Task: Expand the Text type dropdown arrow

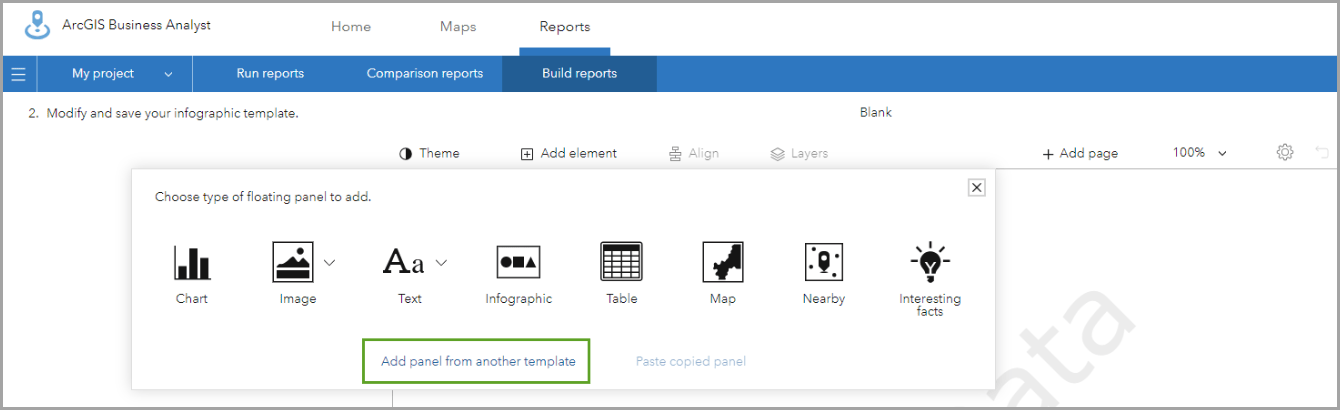Action: coord(441,263)
